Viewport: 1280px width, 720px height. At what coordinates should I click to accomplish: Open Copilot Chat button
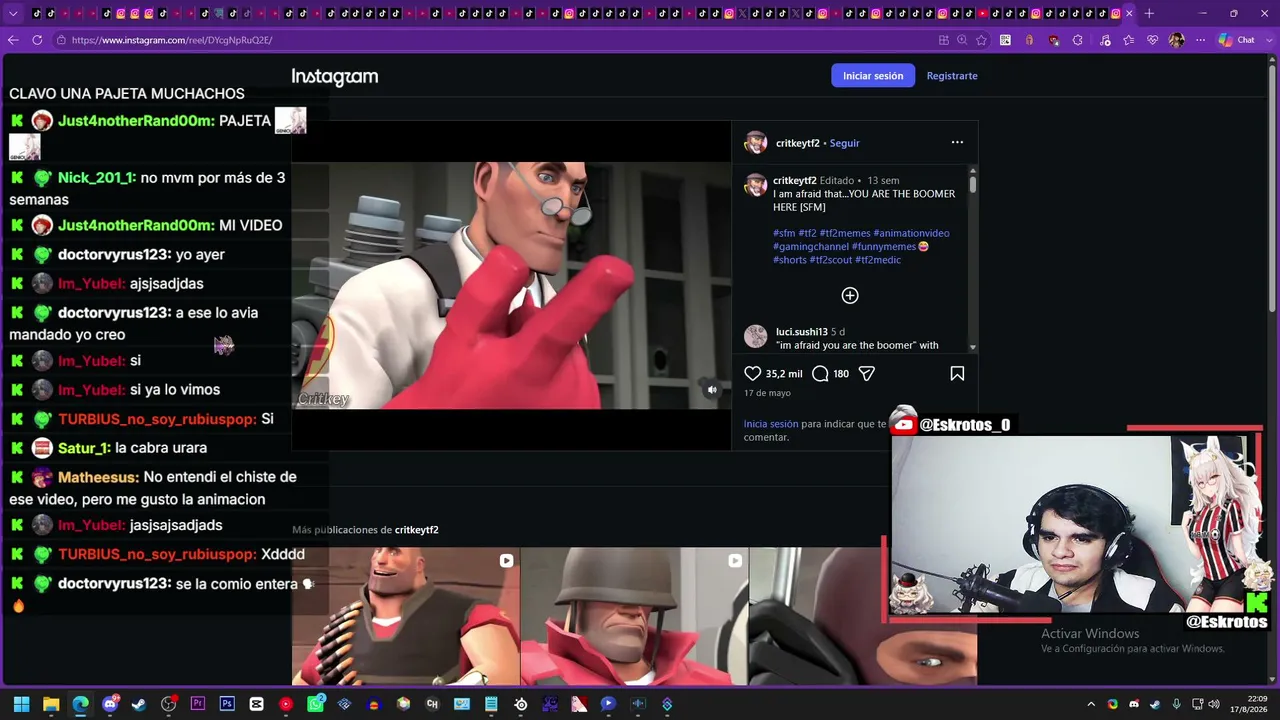tap(1236, 40)
